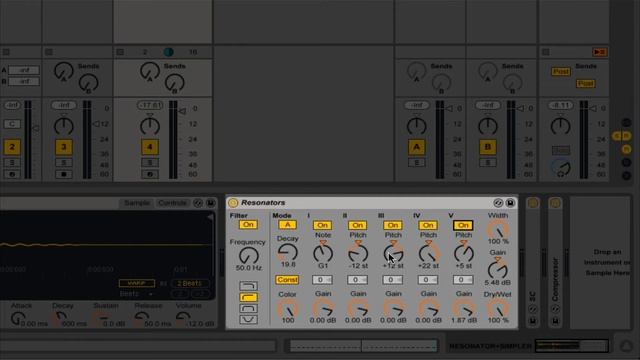Image resolution: width=640 pixels, height=360 pixels.
Task: Click the filter Frequency knob at 50.0 Hz
Action: pos(248,256)
